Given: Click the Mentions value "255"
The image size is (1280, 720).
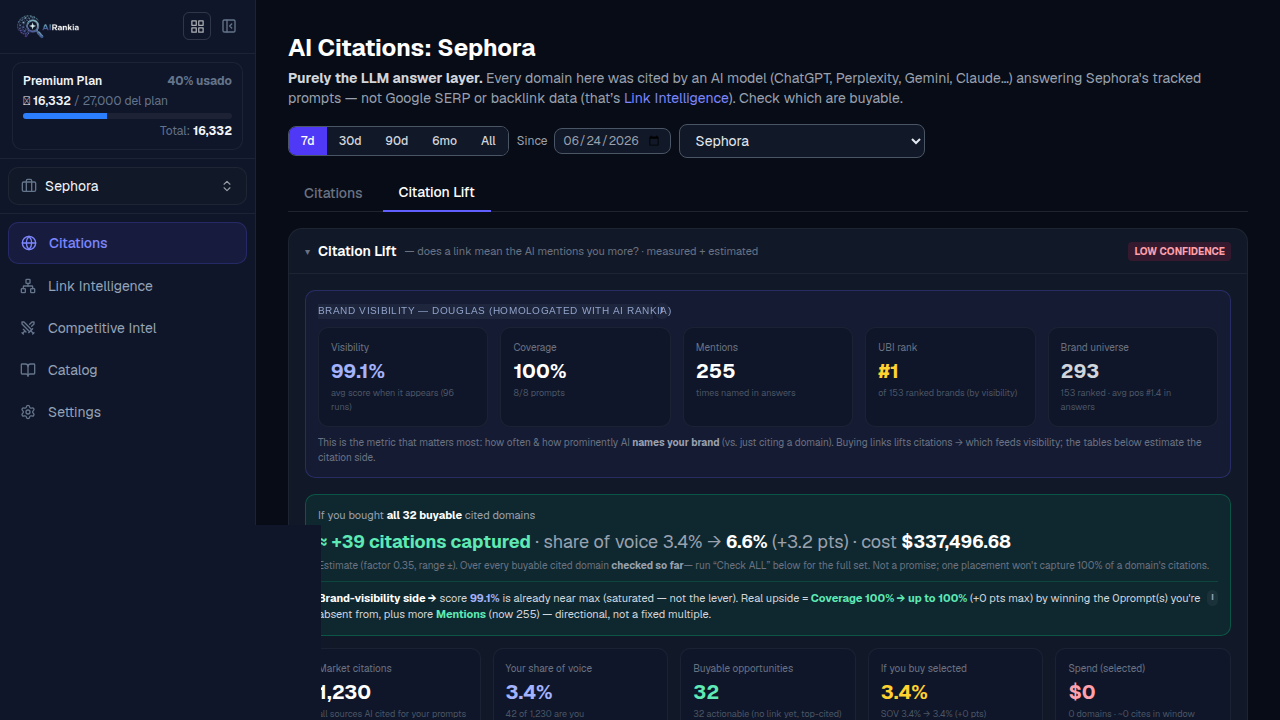Looking at the screenshot, I should (716, 371).
